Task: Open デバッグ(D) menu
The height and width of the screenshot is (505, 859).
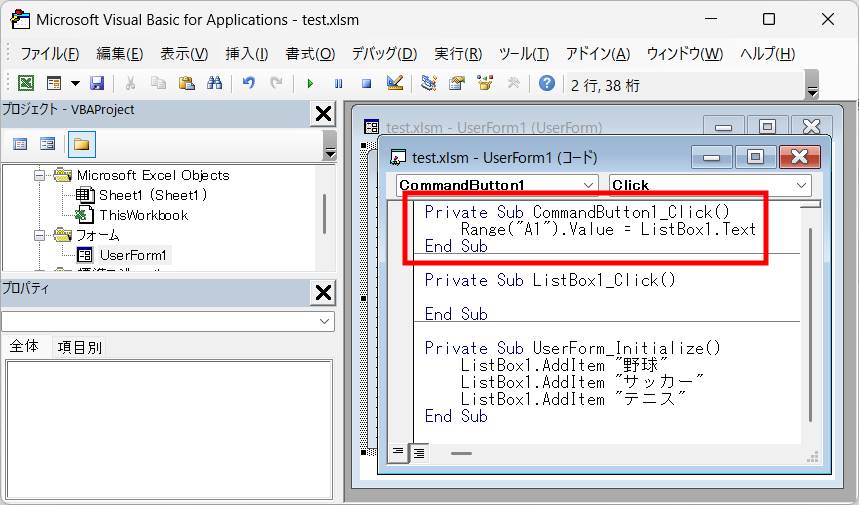Action: (384, 54)
